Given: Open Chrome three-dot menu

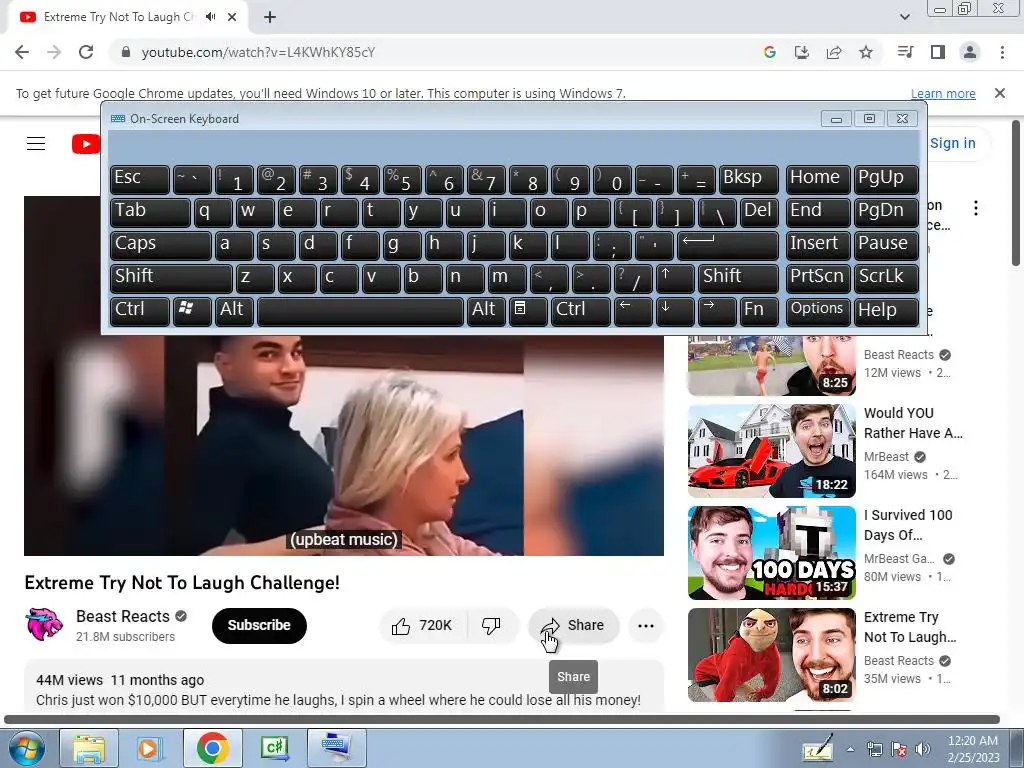Looking at the screenshot, I should pyautogui.click(x=1002, y=52).
